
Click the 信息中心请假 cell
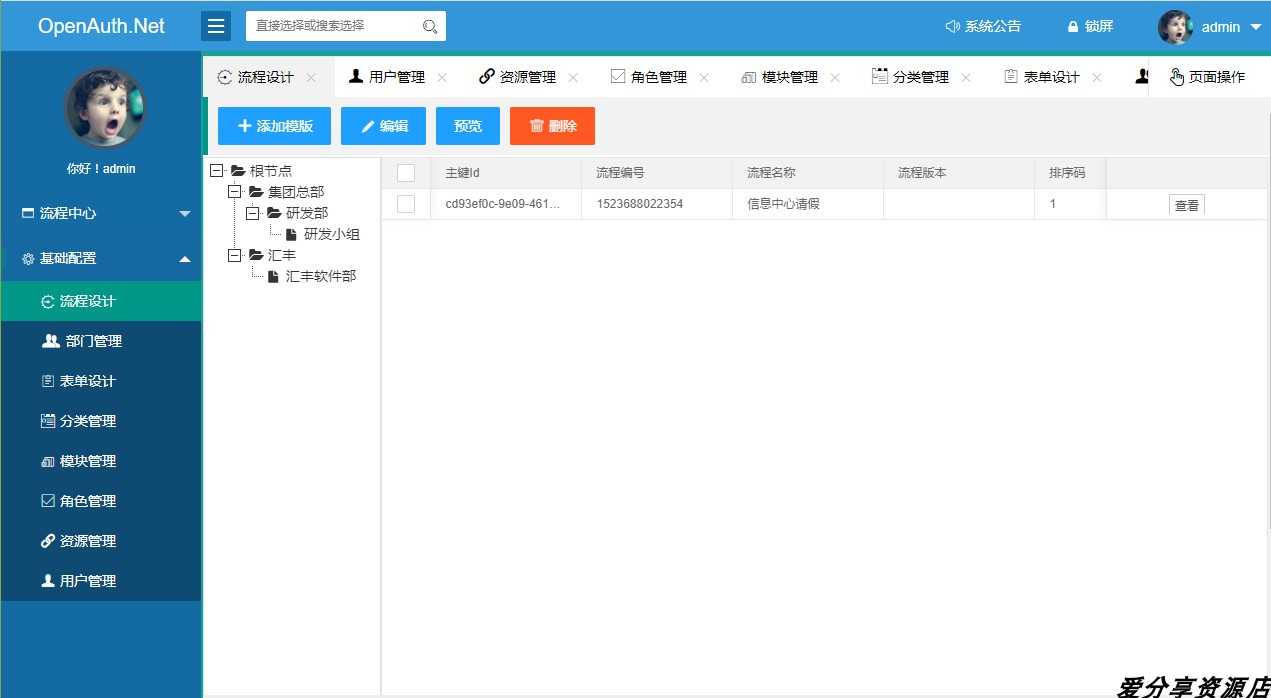pos(807,204)
